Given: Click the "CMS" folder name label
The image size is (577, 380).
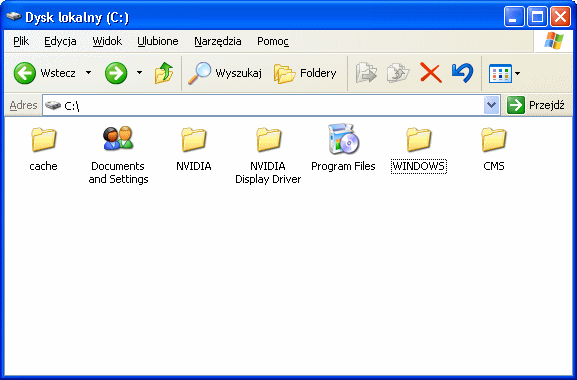Looking at the screenshot, I should 494,166.
